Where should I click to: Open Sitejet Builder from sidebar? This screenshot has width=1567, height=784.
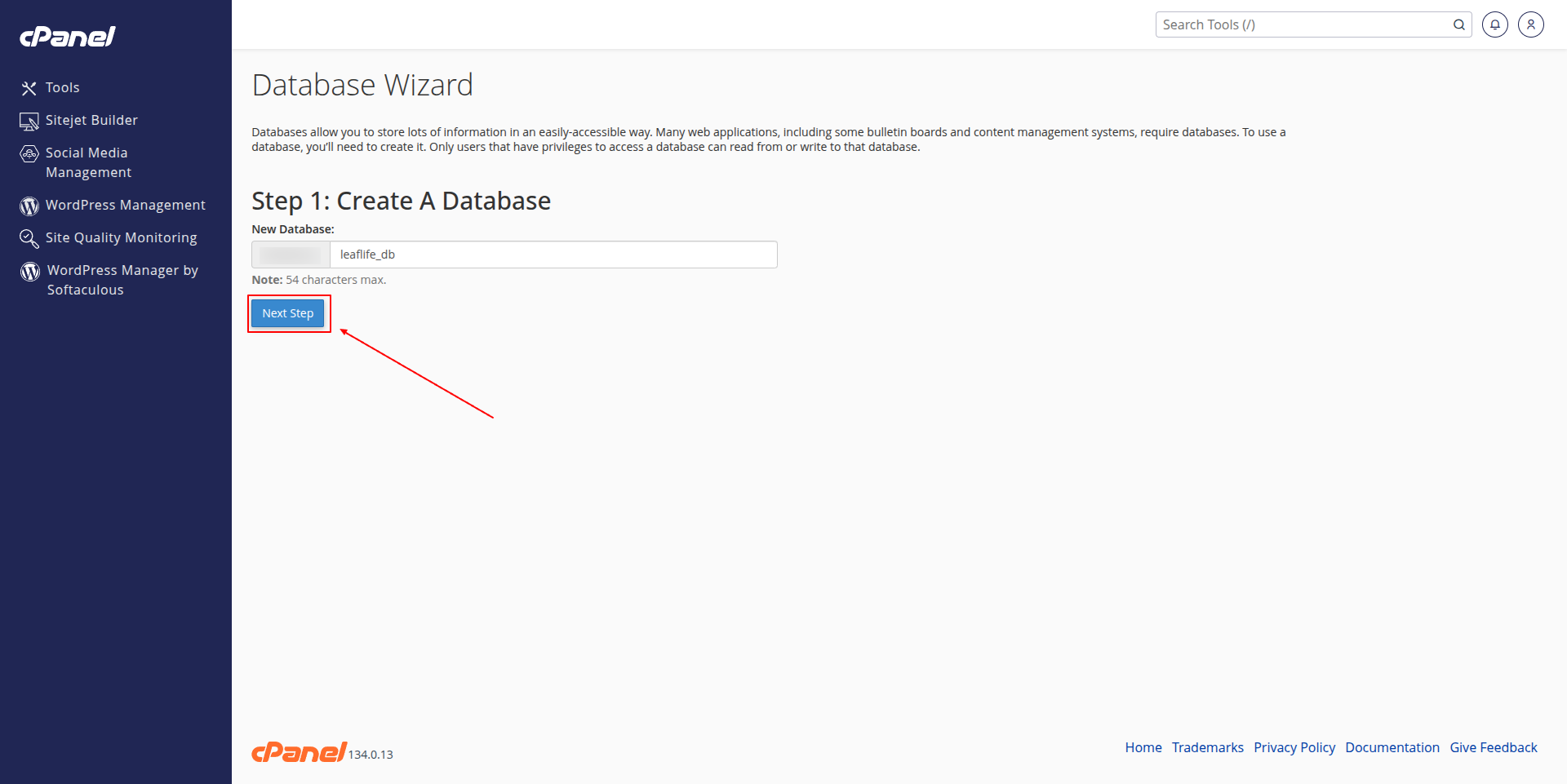pos(91,120)
